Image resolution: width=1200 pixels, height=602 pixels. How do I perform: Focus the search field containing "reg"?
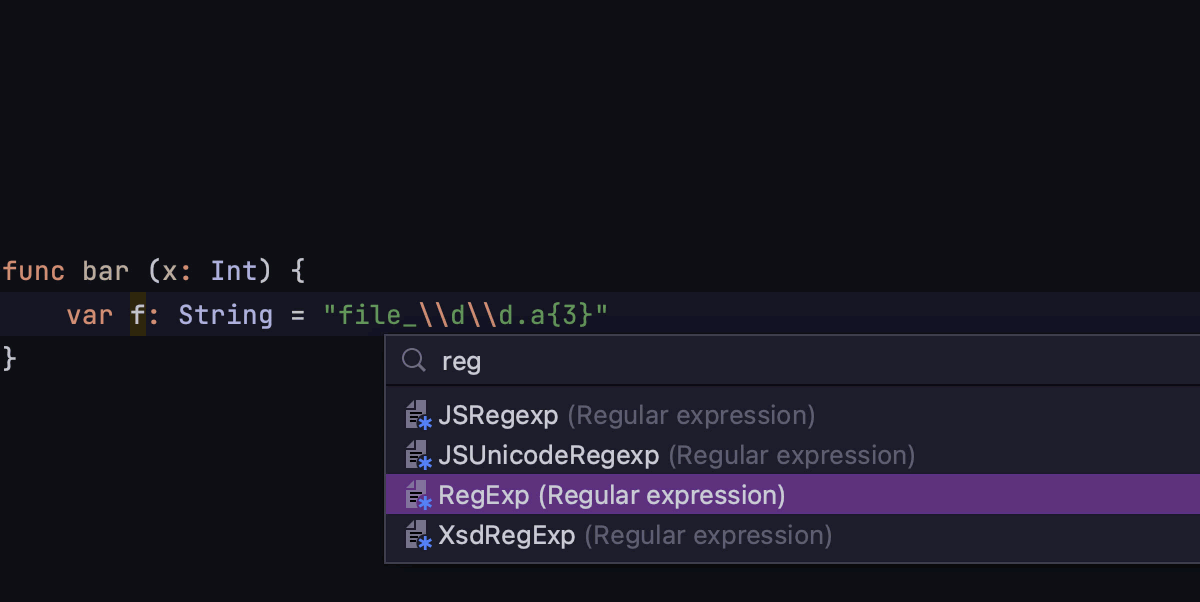700,361
